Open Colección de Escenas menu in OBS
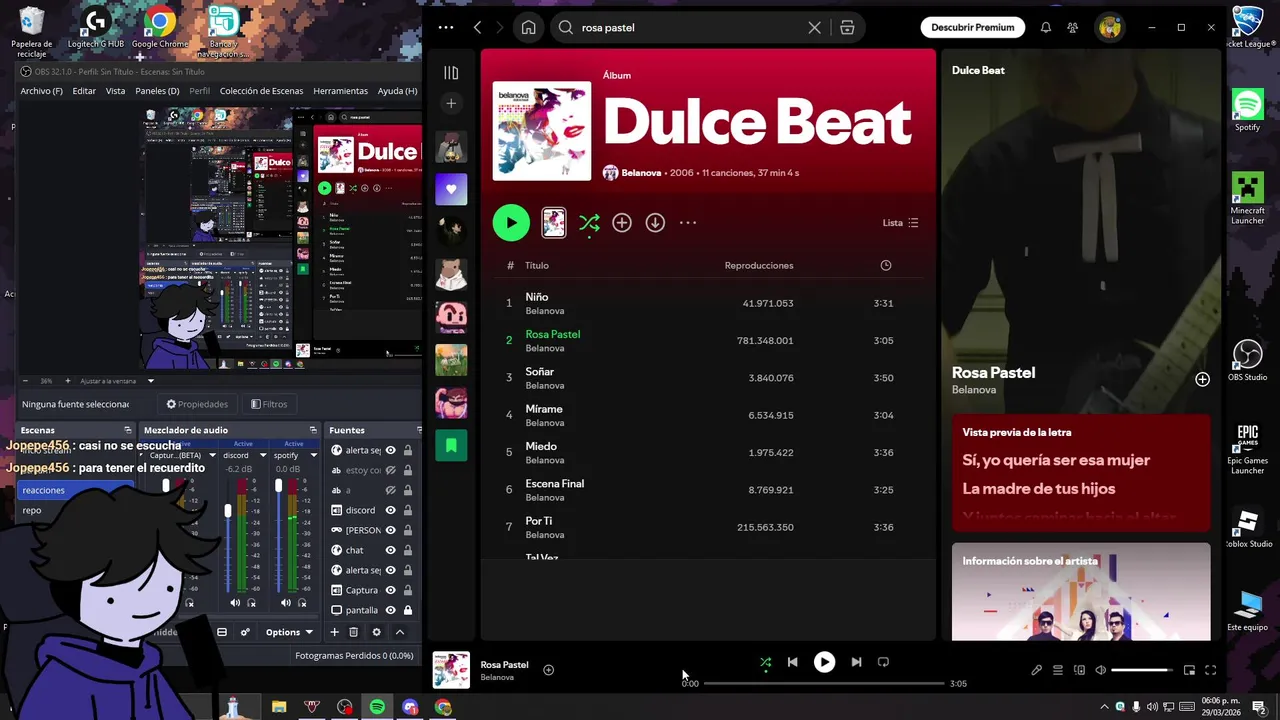This screenshot has height=720, width=1280. point(261,91)
